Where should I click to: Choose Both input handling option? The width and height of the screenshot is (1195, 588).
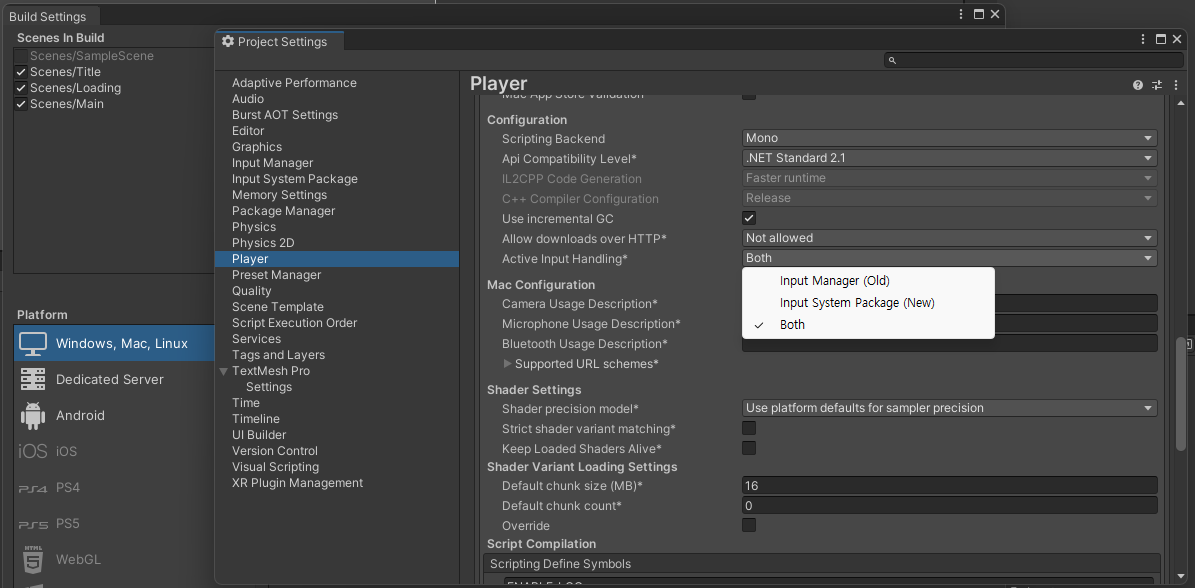(868, 324)
